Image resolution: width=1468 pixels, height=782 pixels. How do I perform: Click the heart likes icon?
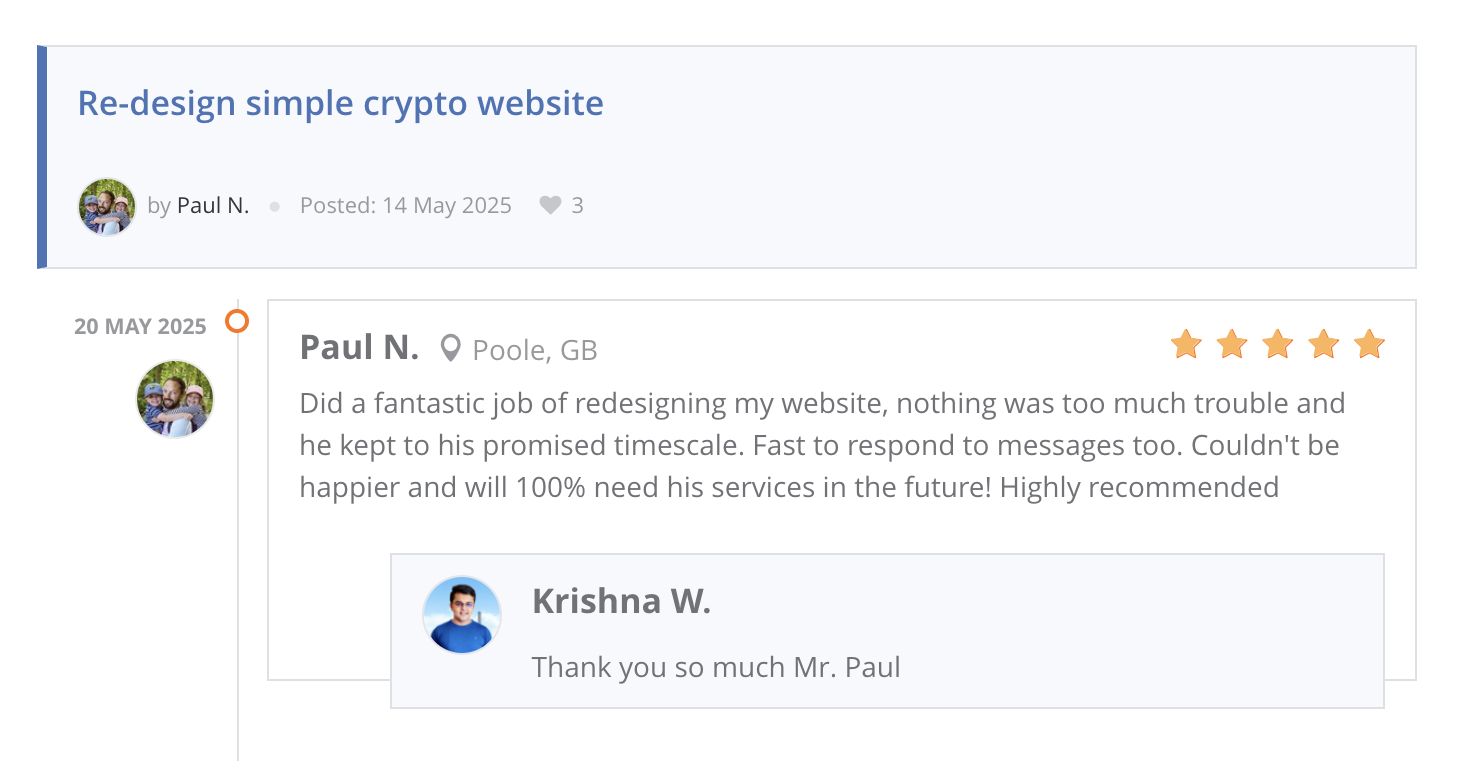[x=550, y=206]
